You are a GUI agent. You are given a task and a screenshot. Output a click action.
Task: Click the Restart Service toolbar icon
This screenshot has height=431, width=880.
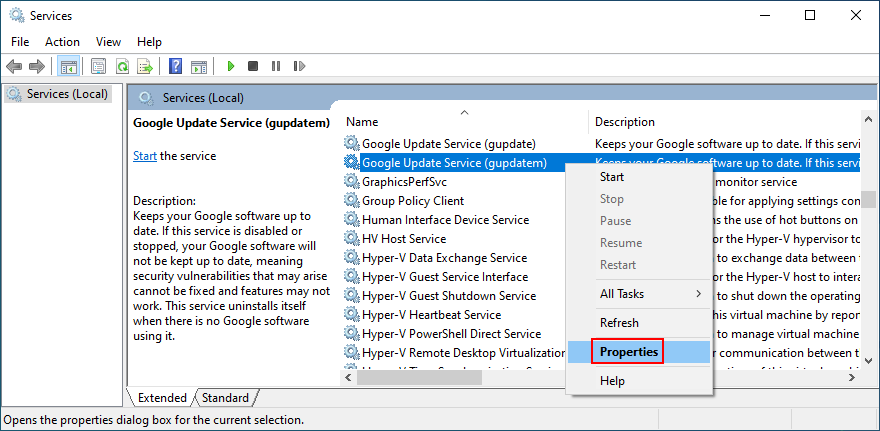(x=299, y=66)
